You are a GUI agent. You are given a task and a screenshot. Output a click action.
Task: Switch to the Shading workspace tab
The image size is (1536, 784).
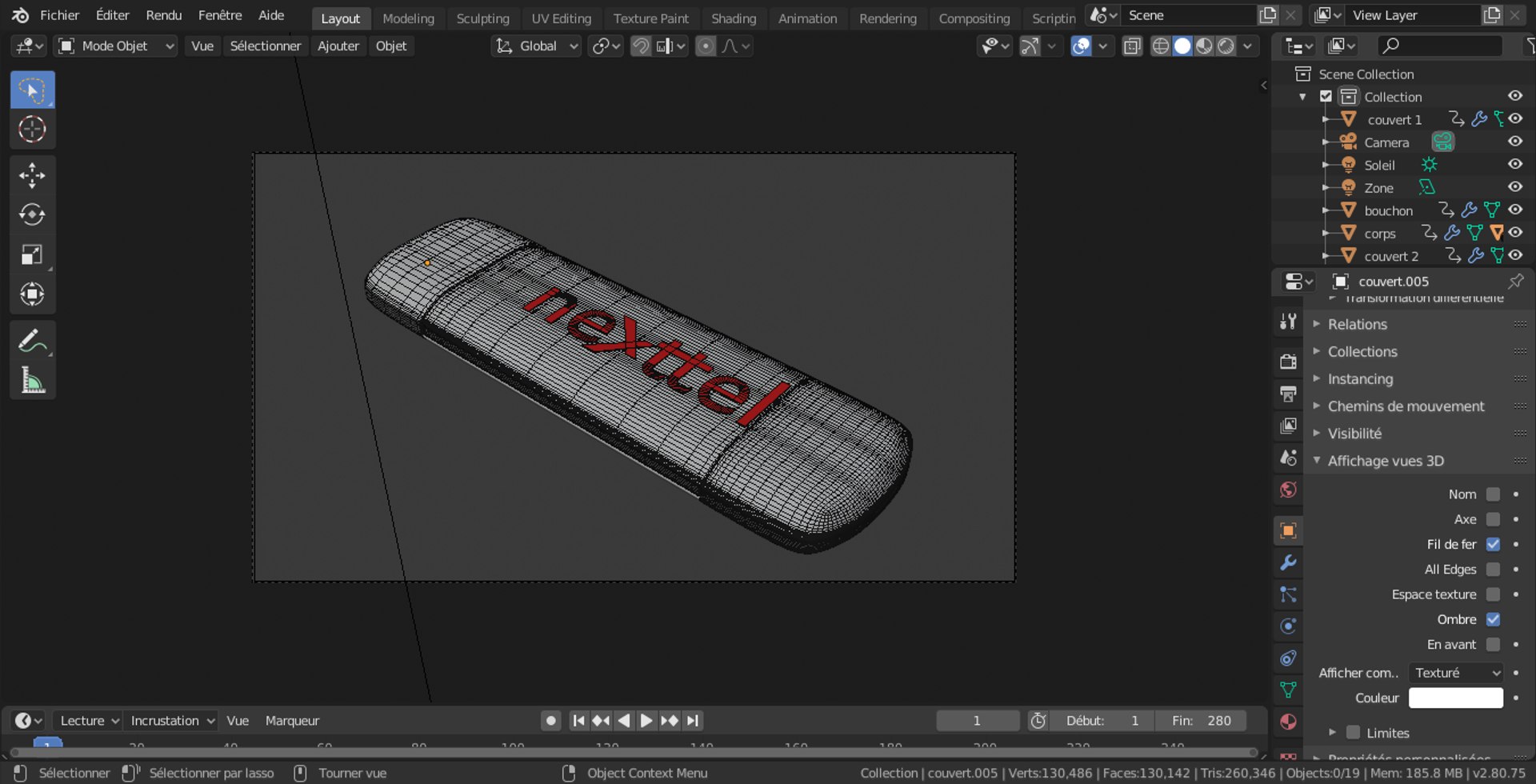click(x=734, y=18)
